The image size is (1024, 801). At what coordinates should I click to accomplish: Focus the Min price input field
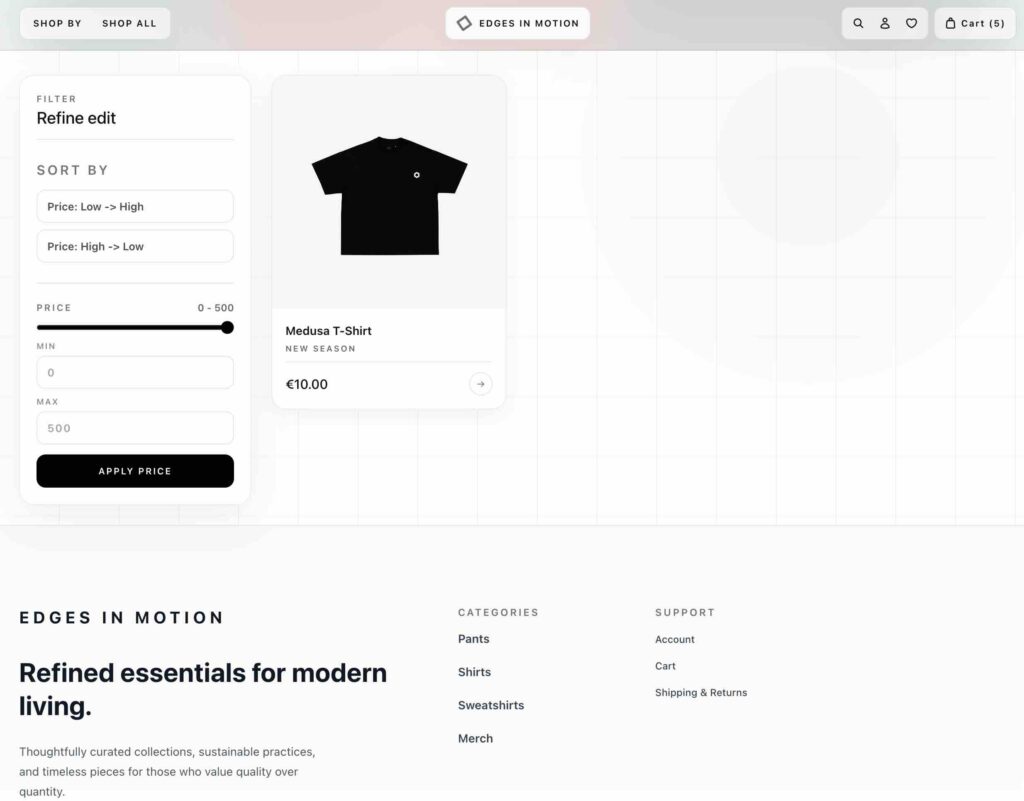point(135,372)
